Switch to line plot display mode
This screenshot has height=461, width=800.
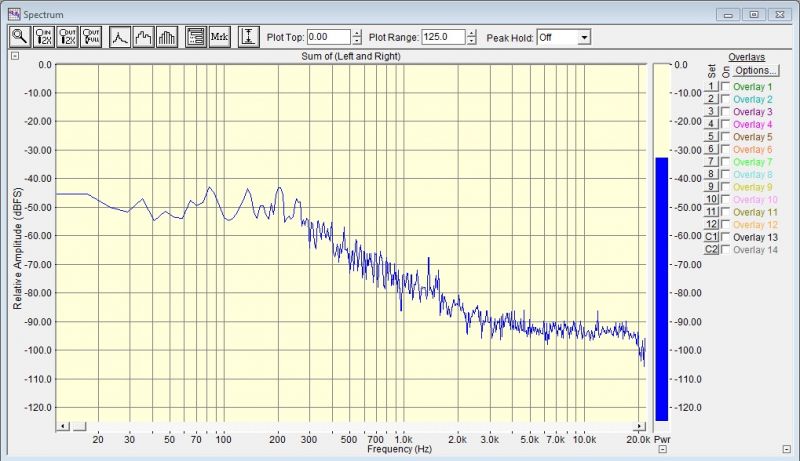120,37
